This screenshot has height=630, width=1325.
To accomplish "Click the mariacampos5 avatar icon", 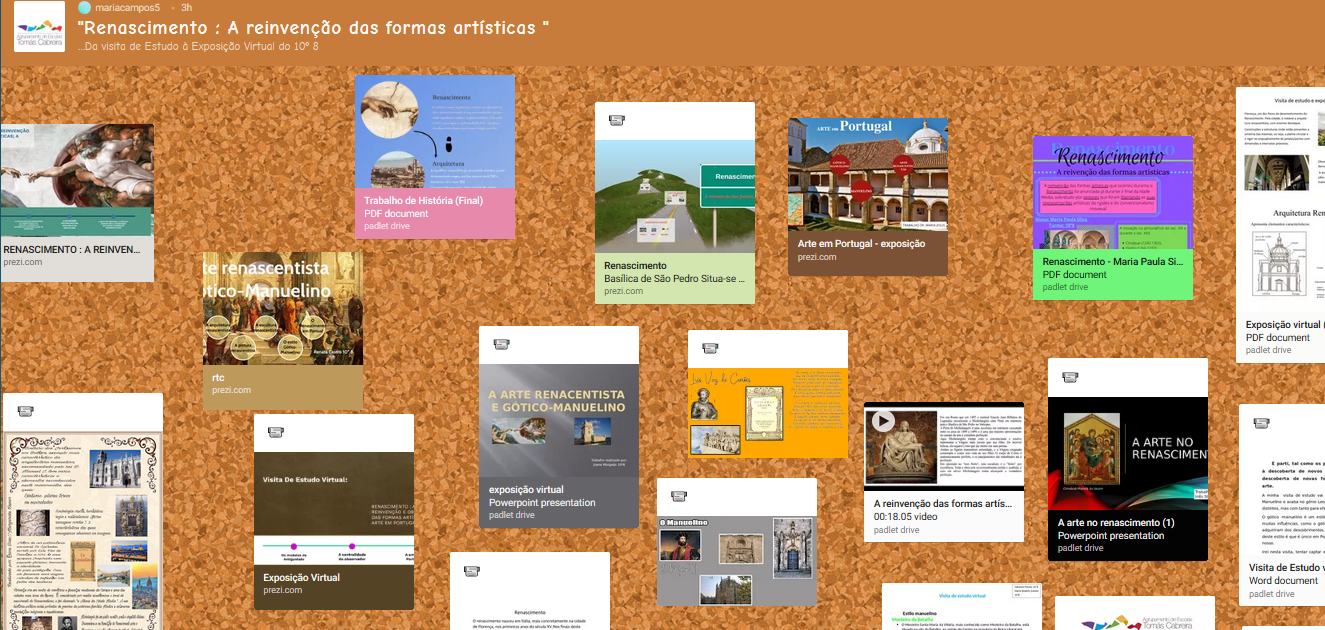I will point(84,8).
